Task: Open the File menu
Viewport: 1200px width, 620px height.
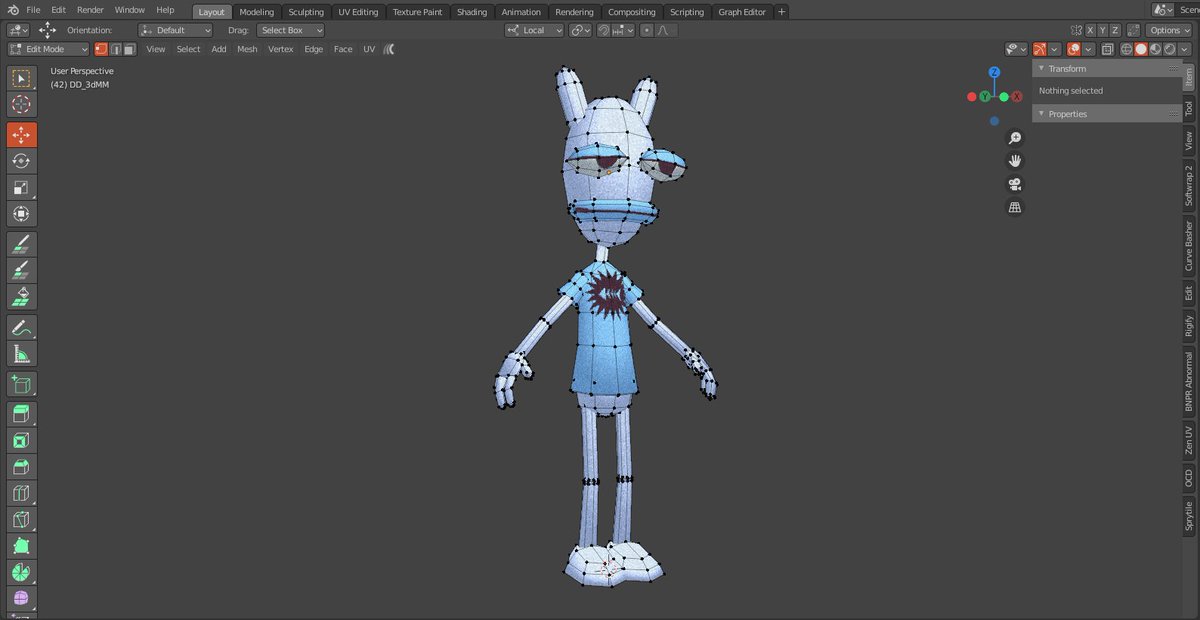Action: [33, 10]
